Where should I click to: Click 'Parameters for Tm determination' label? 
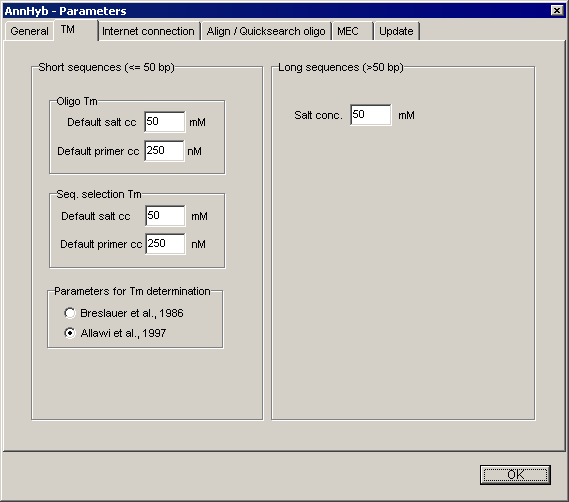tap(132, 291)
